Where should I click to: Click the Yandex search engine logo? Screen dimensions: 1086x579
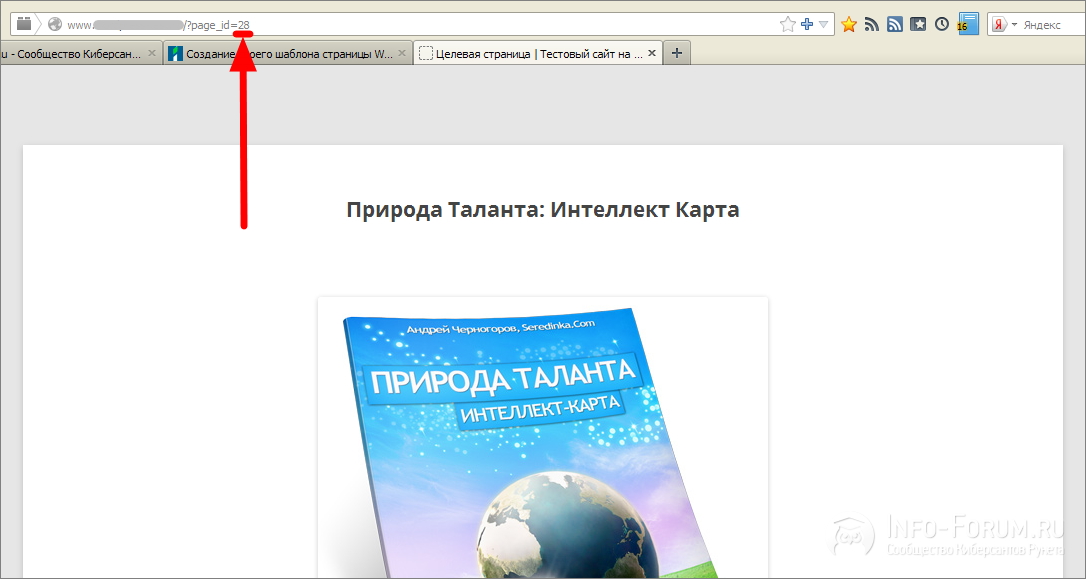(x=999, y=25)
